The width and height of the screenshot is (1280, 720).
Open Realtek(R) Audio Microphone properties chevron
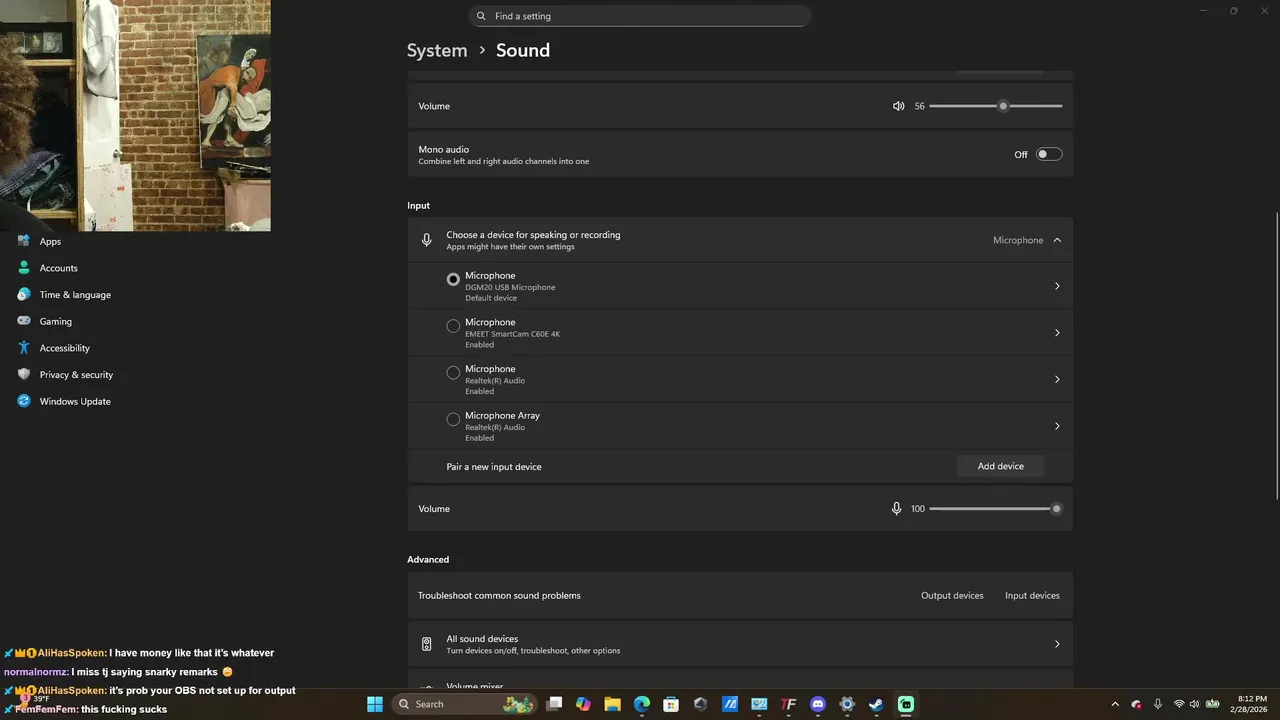(x=1057, y=379)
